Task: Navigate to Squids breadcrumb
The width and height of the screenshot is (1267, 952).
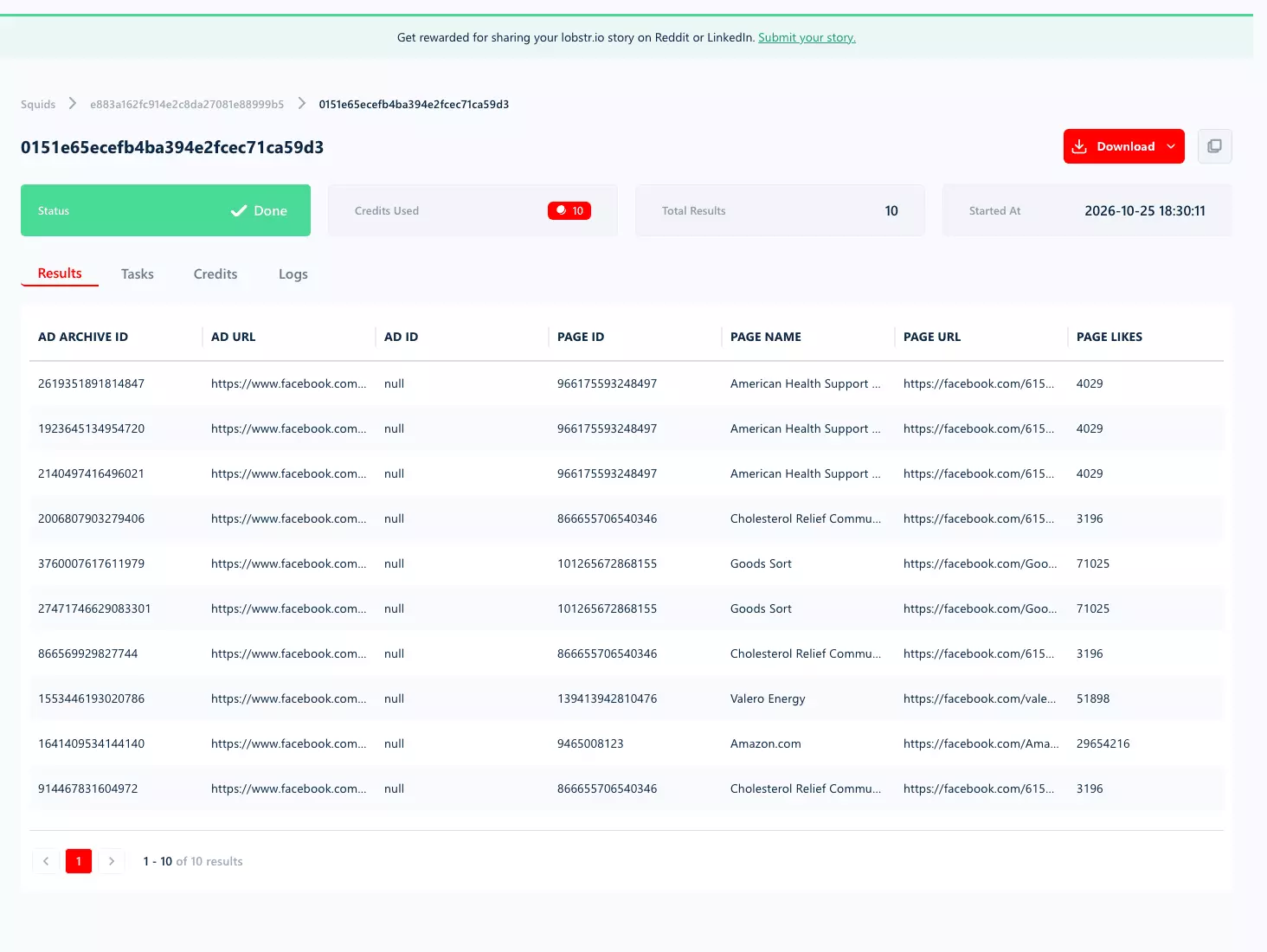Action: pos(38,105)
